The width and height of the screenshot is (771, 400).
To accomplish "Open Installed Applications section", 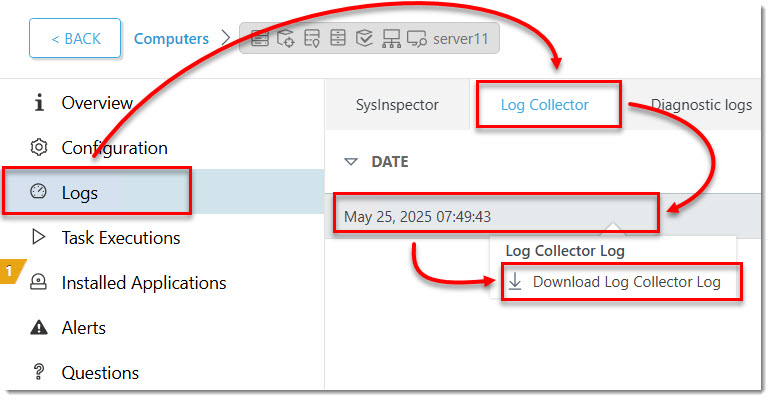I will pos(144,283).
